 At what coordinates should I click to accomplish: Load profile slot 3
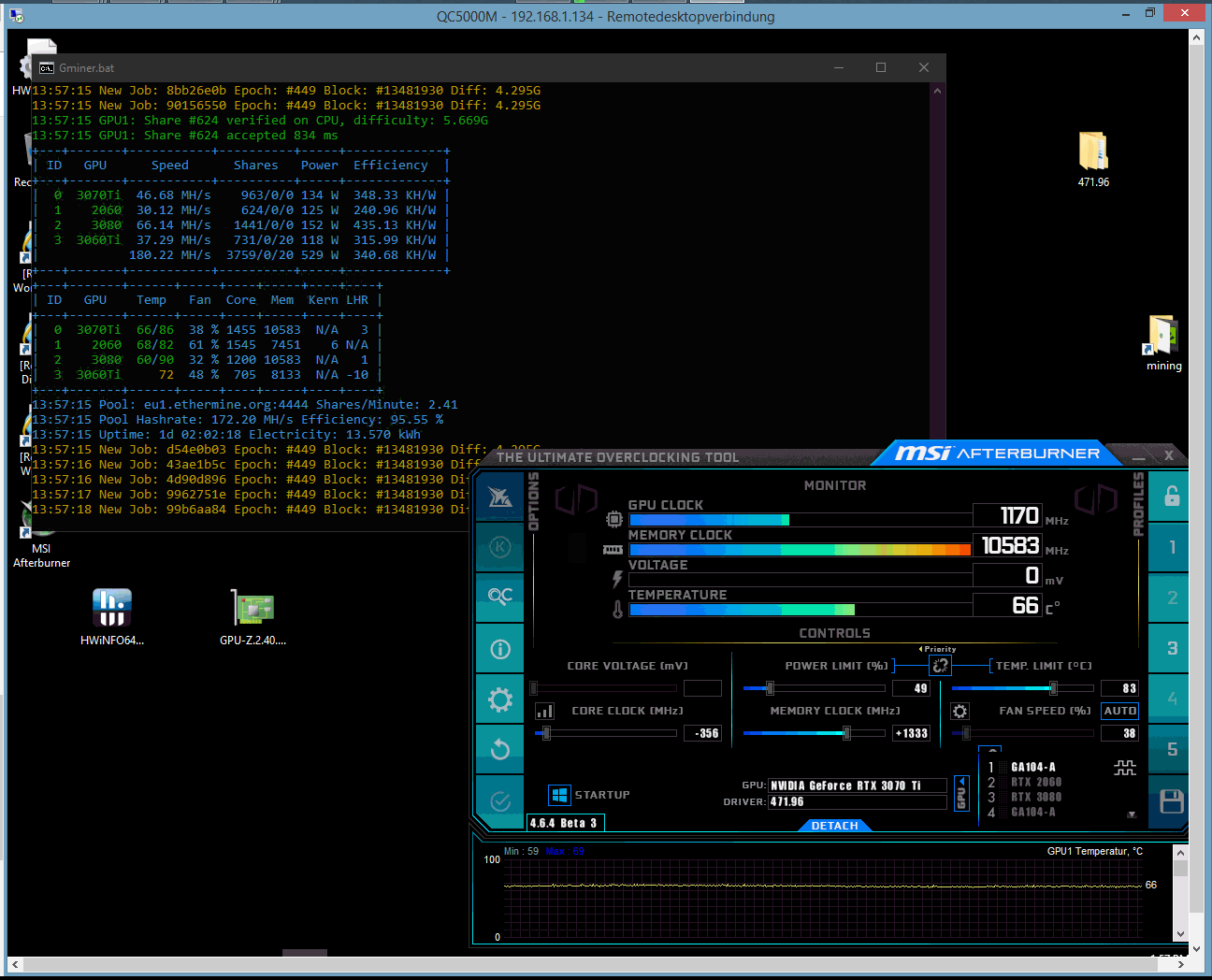[x=1171, y=648]
